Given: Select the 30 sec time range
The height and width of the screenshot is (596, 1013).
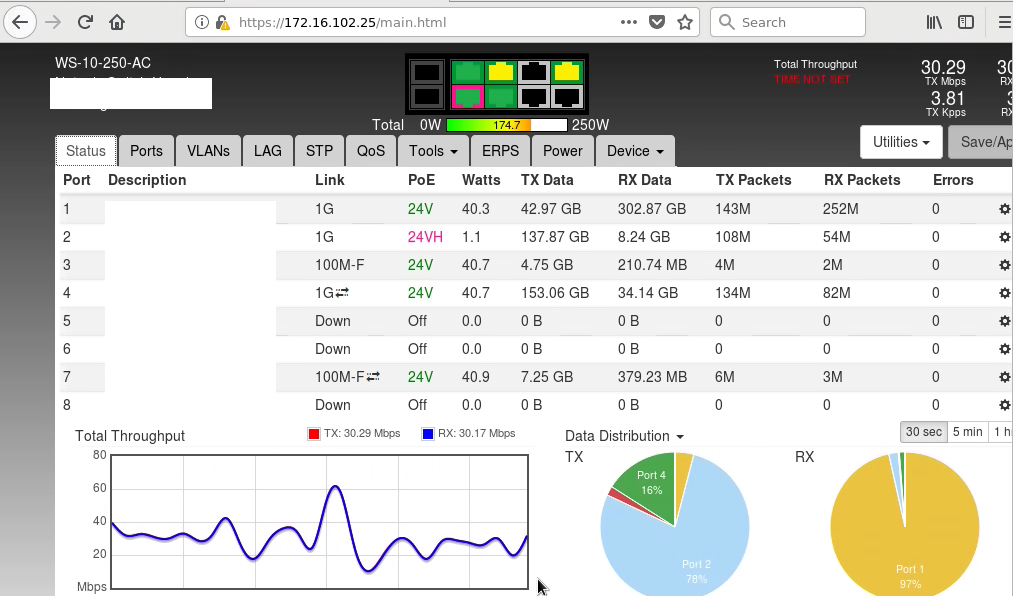Looking at the screenshot, I should (x=924, y=432).
